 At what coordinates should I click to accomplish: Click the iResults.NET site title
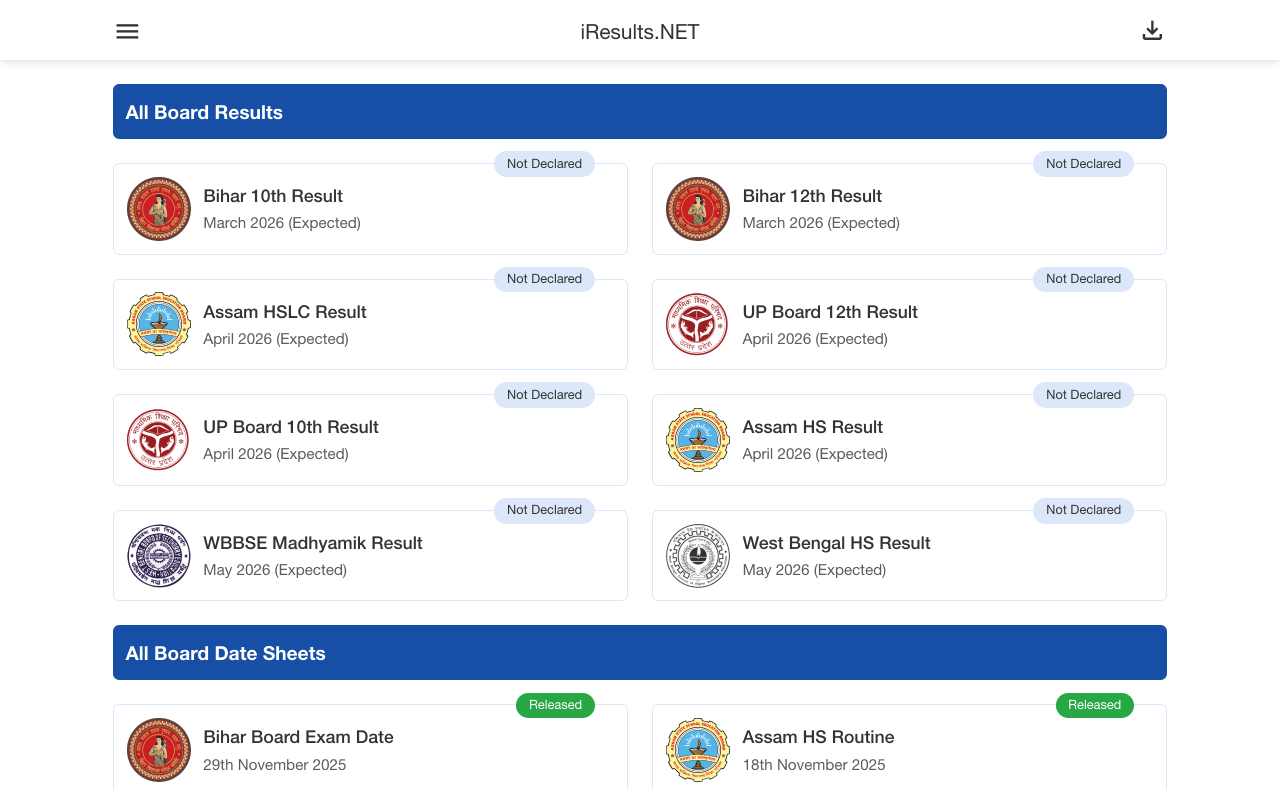pyautogui.click(x=639, y=31)
